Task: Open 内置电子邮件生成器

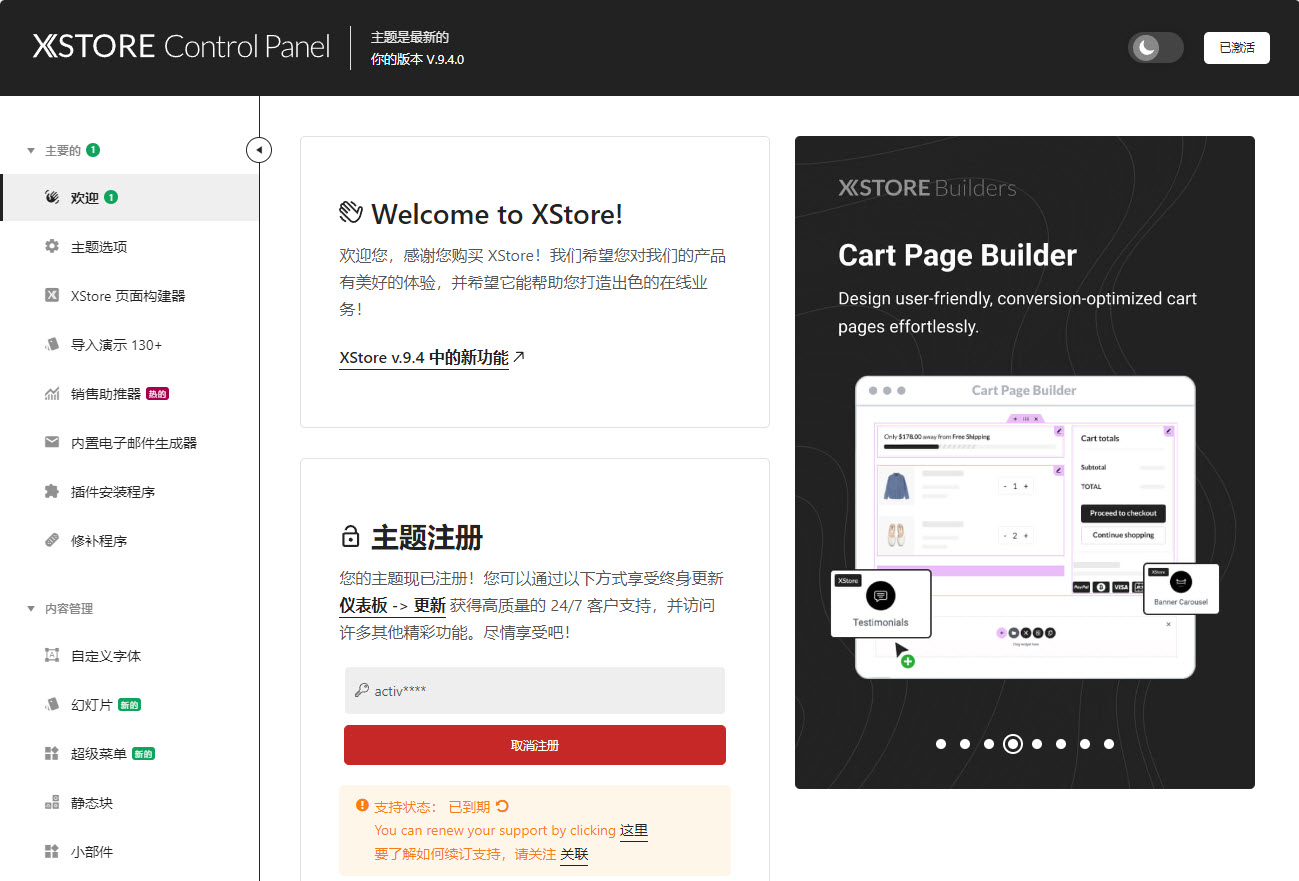Action: pos(130,442)
